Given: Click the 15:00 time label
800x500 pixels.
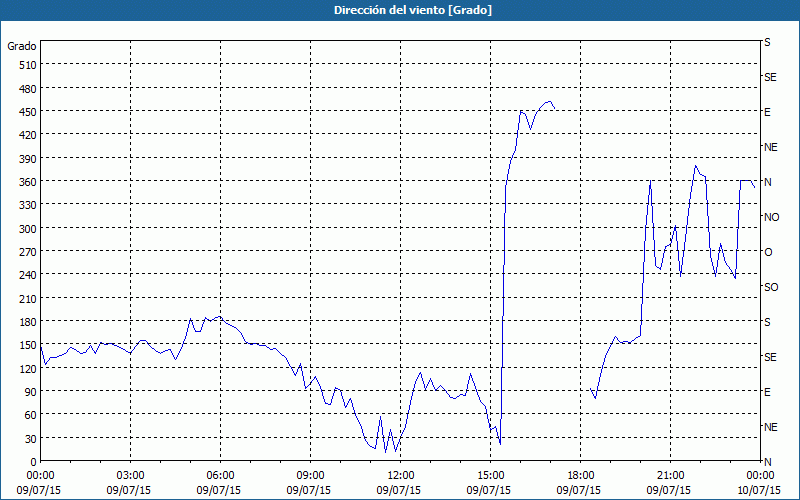Looking at the screenshot, I should (490, 476).
